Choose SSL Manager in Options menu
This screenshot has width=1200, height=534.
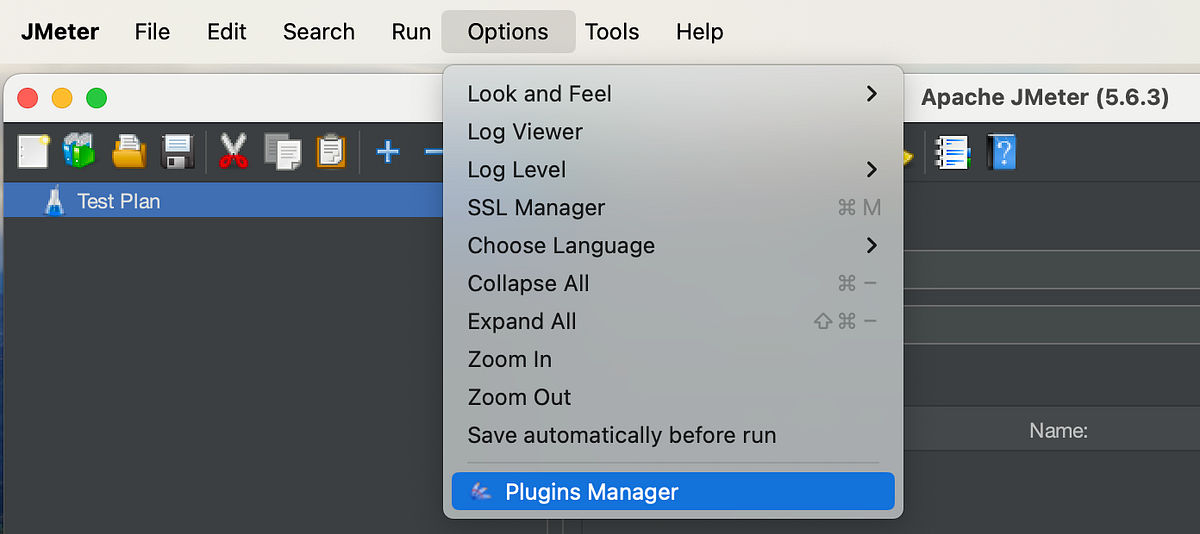536,207
